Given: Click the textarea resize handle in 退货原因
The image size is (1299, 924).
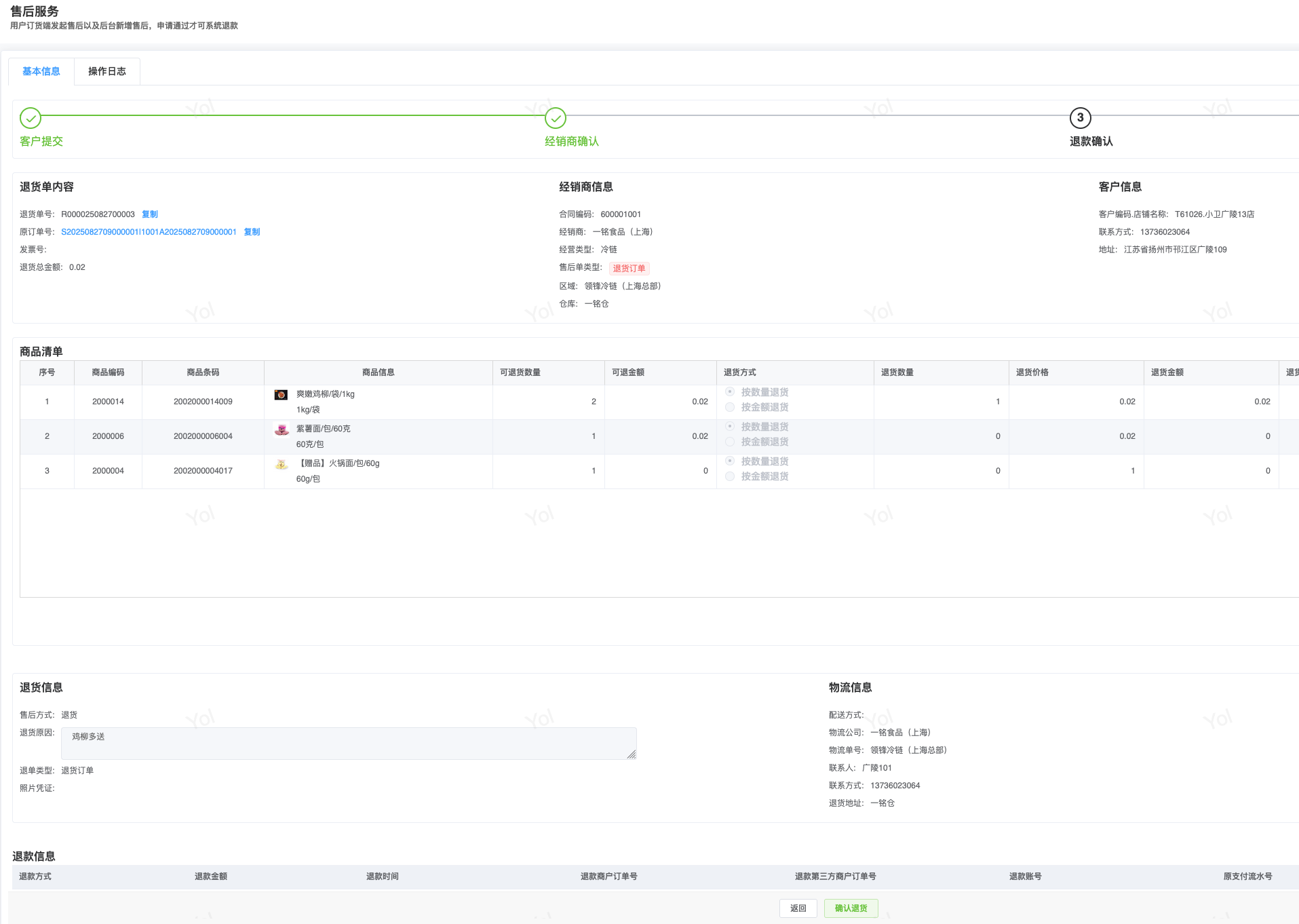Looking at the screenshot, I should pyautogui.click(x=632, y=754).
